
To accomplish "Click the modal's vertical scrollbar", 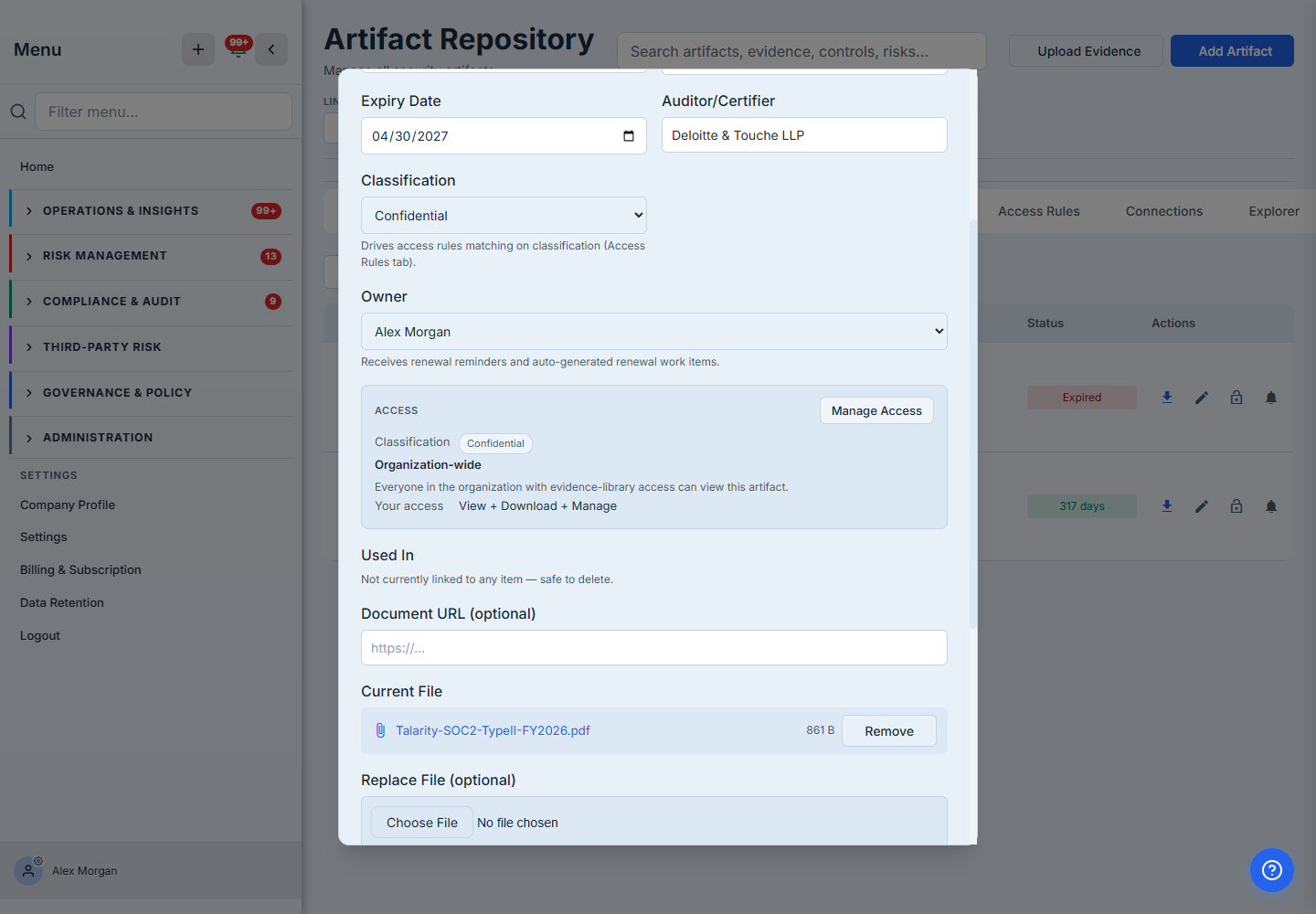I will pos(973,423).
